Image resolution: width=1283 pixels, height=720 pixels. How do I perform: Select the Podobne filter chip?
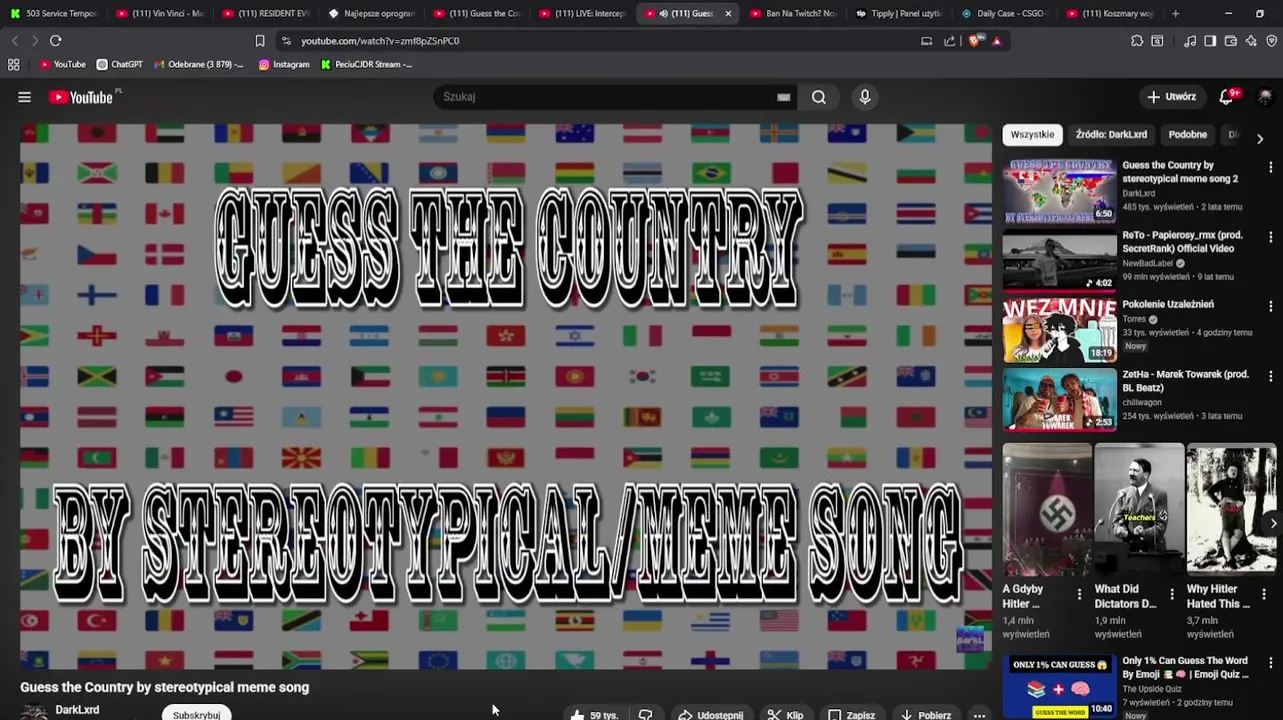(1188, 134)
